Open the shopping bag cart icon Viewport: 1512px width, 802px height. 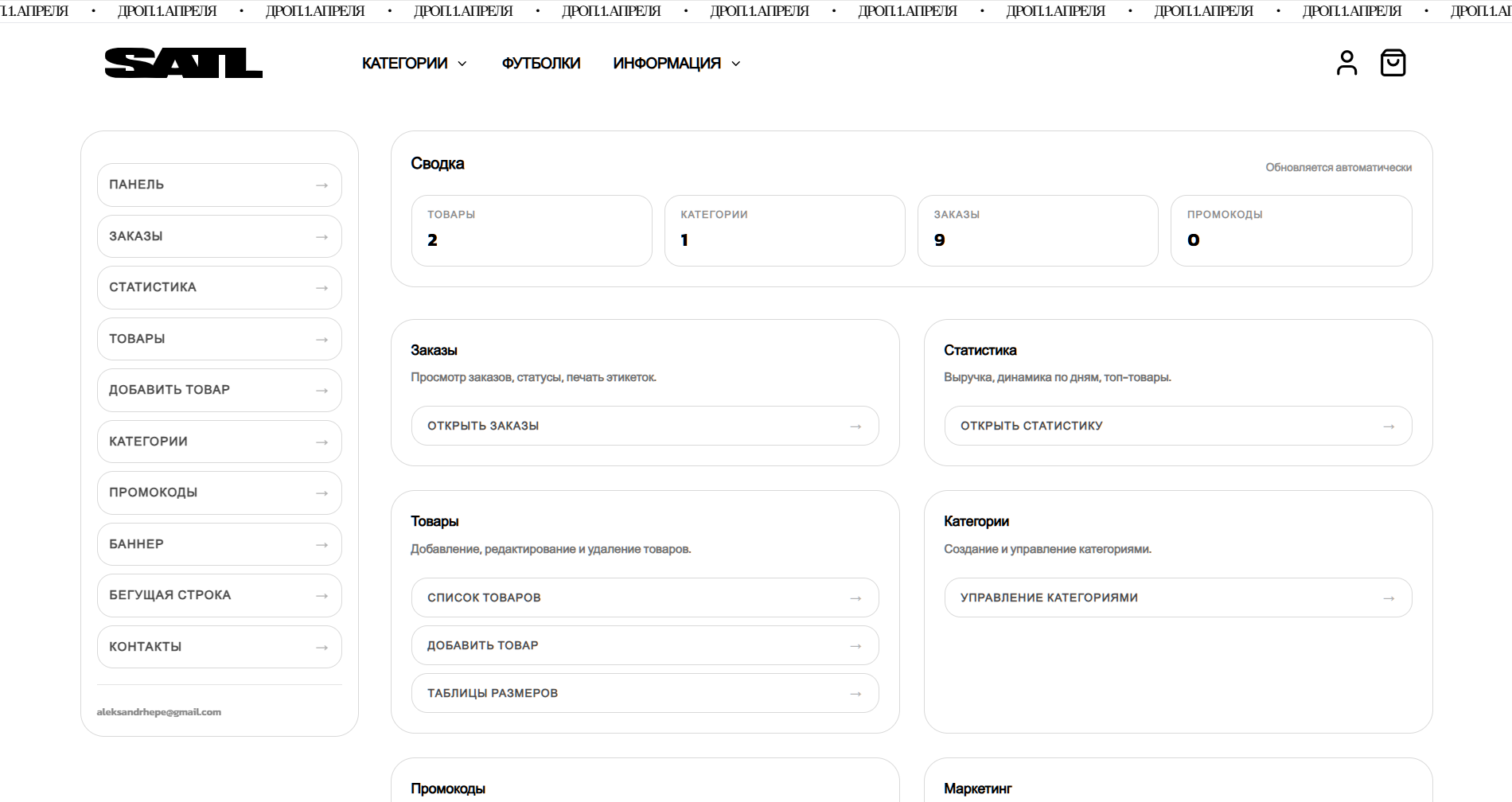[1393, 63]
